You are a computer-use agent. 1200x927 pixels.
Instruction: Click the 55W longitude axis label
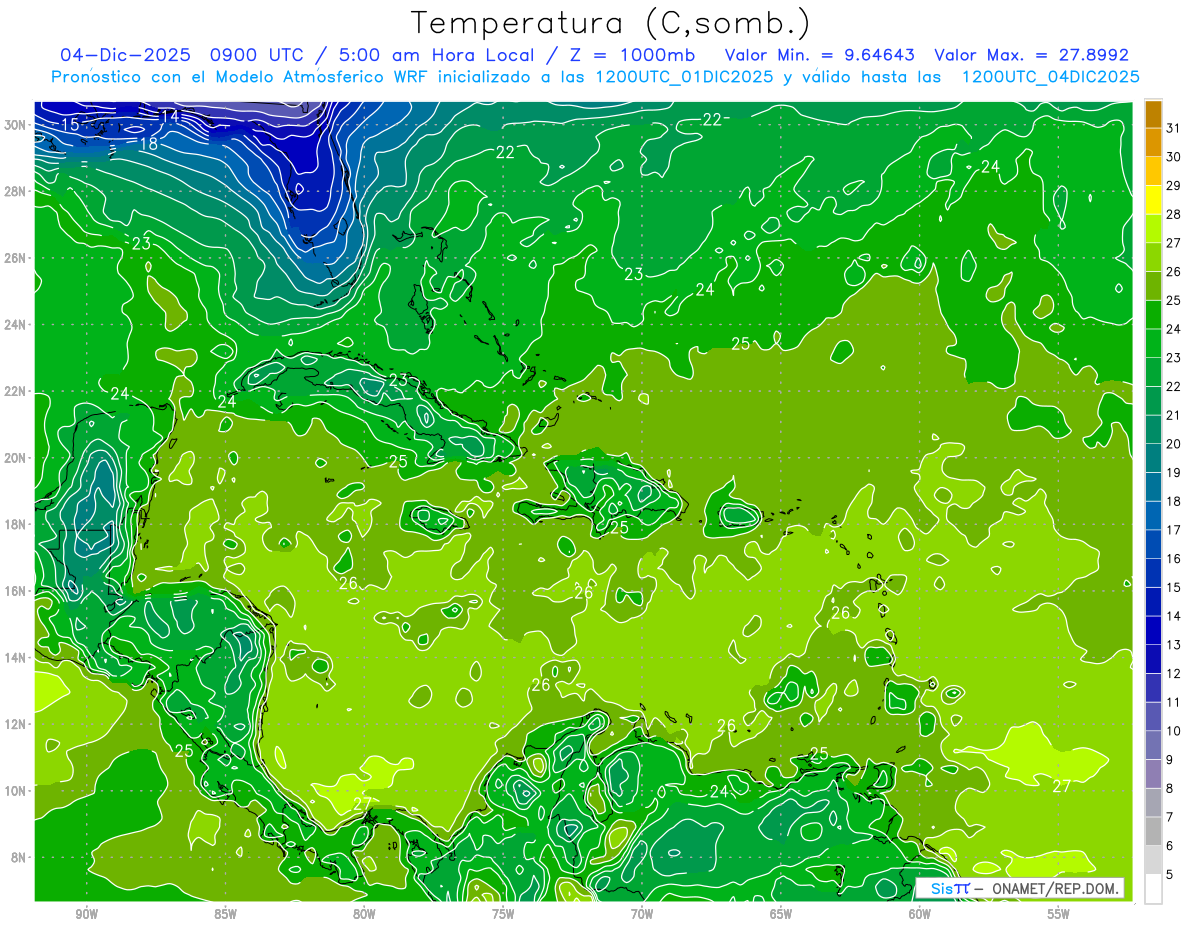(x=1059, y=914)
